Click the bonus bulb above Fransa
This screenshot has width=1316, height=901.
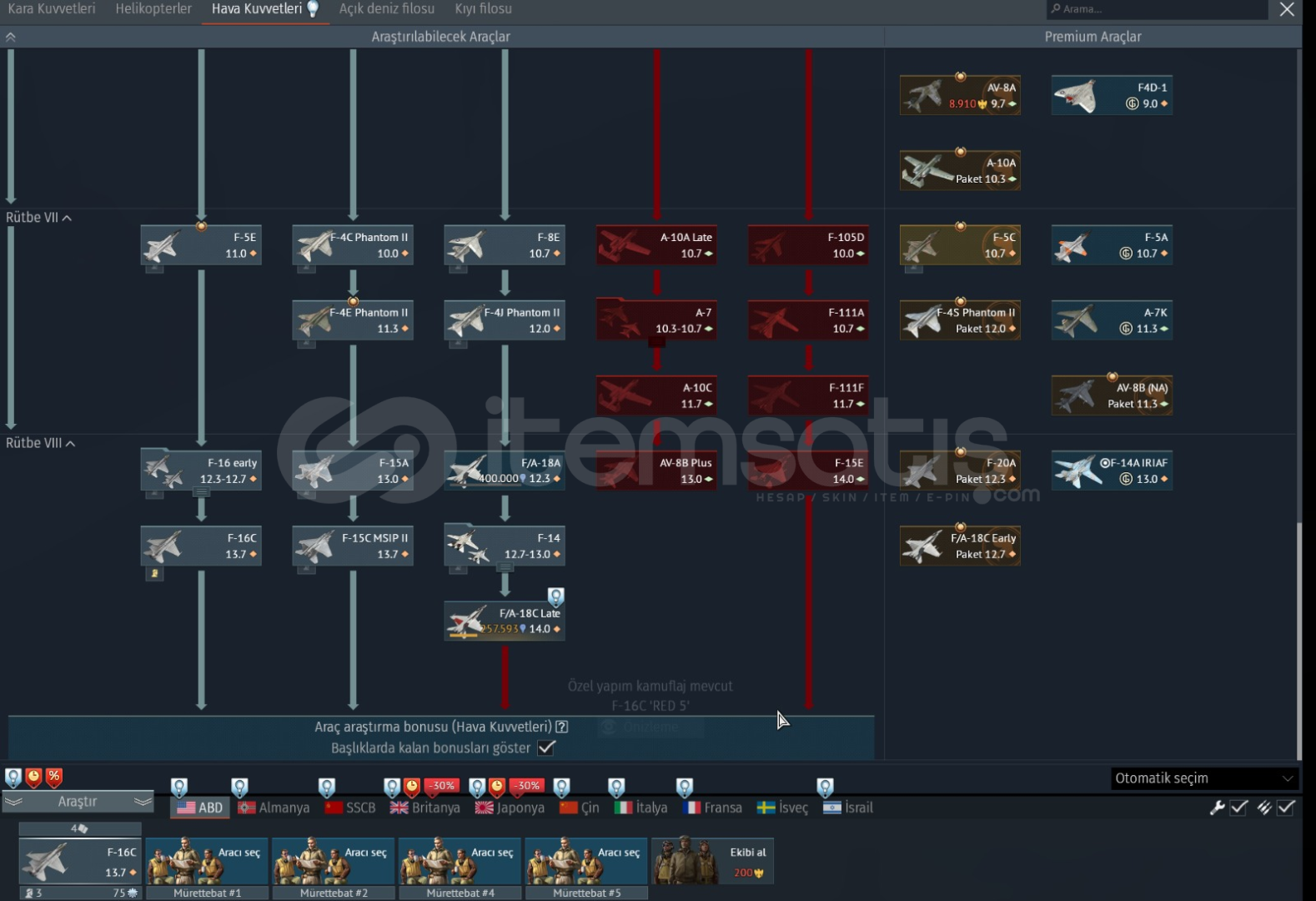pos(685,787)
